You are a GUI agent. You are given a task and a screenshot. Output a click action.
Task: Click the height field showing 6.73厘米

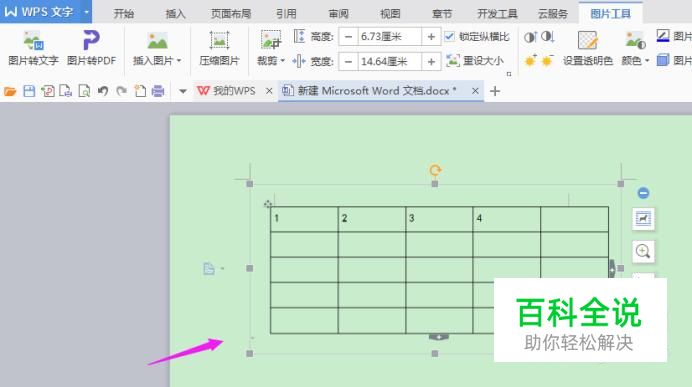(x=390, y=37)
